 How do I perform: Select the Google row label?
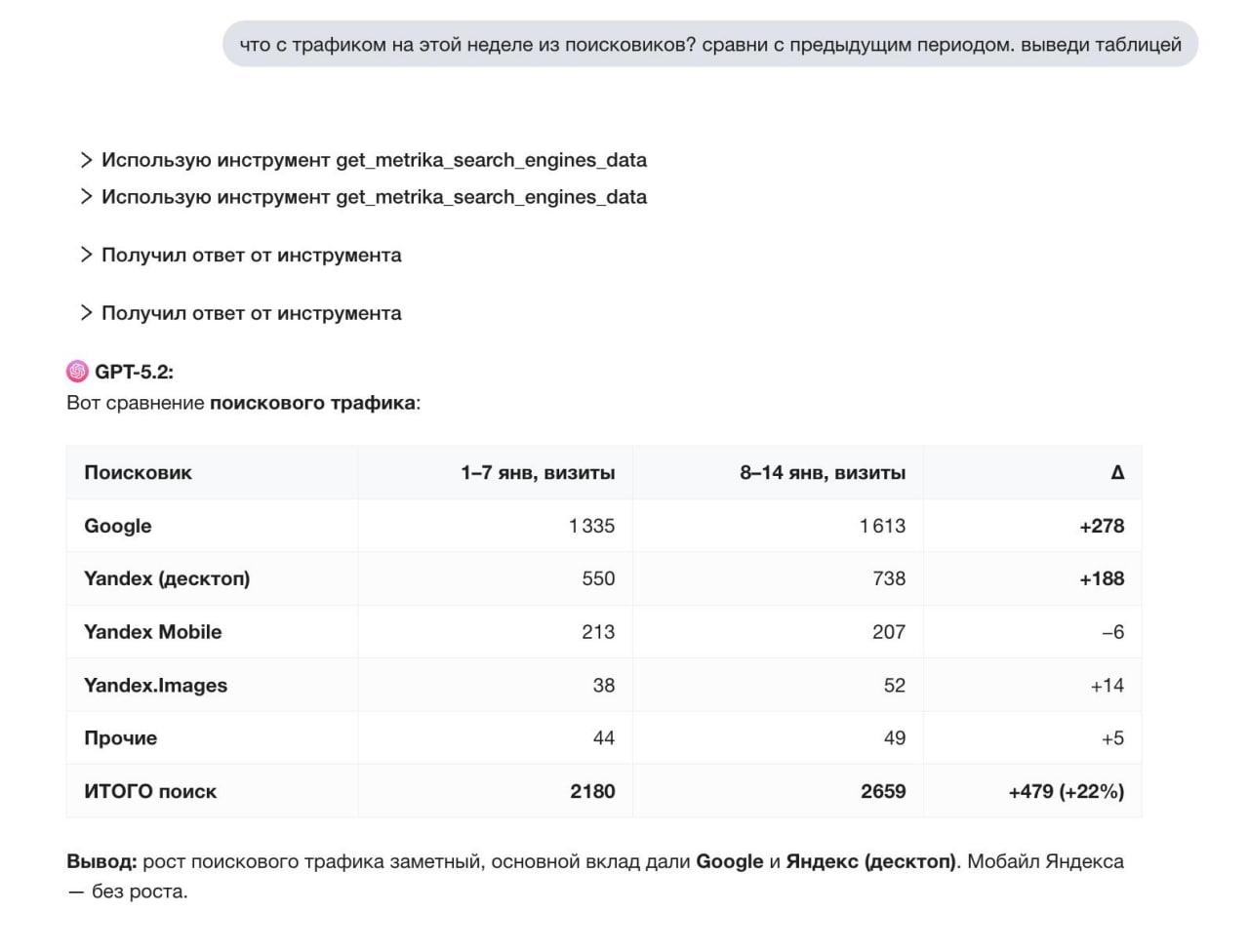click(x=118, y=526)
